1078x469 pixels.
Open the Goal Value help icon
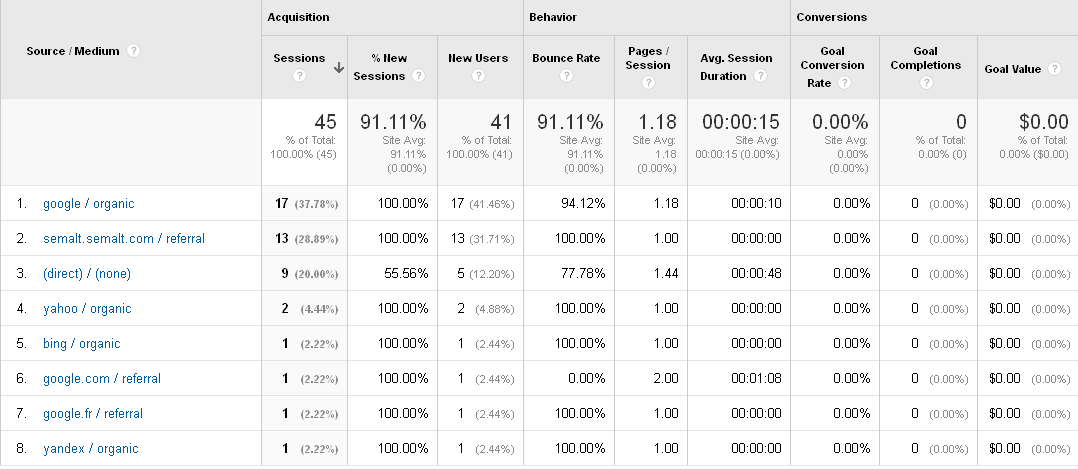click(1053, 68)
